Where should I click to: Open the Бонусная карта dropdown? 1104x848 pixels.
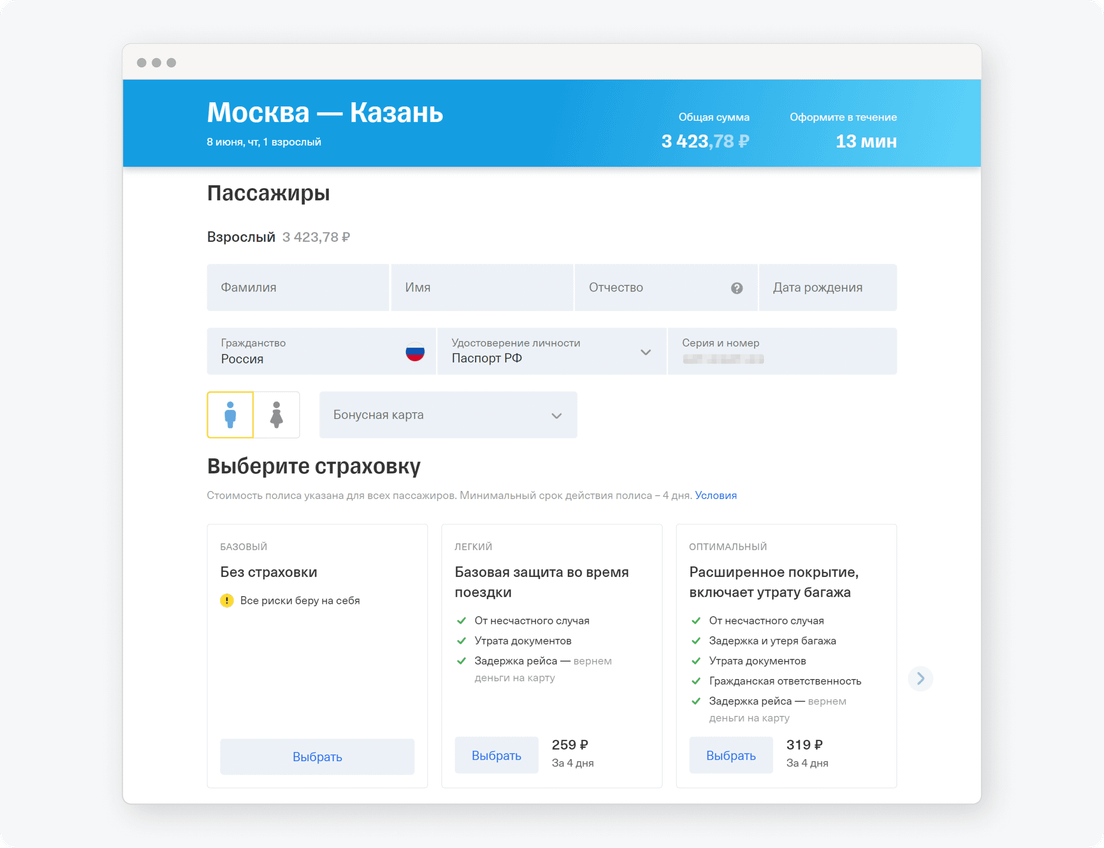tap(448, 415)
